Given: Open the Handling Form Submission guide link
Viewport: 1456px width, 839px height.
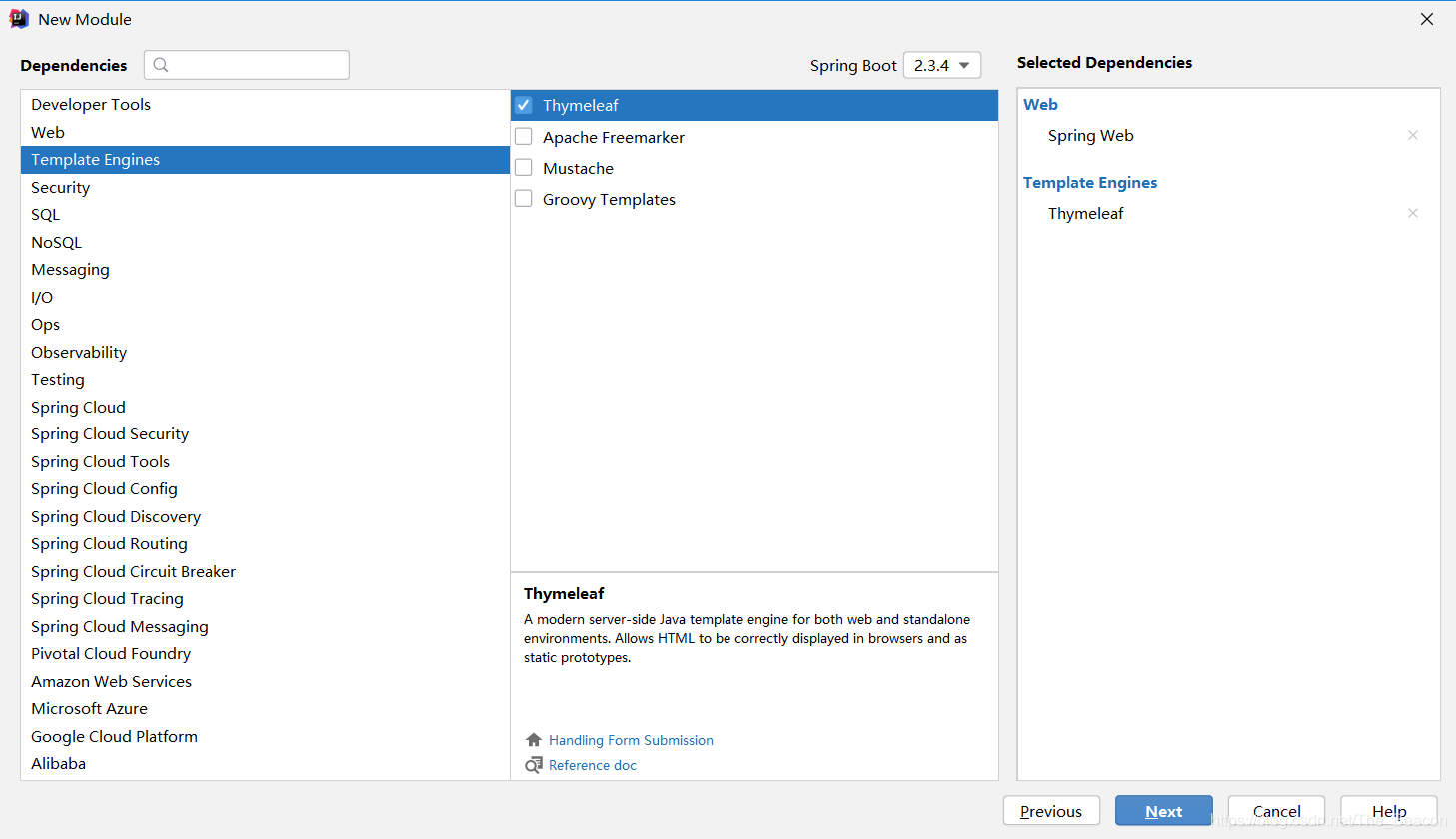Looking at the screenshot, I should tap(631, 740).
